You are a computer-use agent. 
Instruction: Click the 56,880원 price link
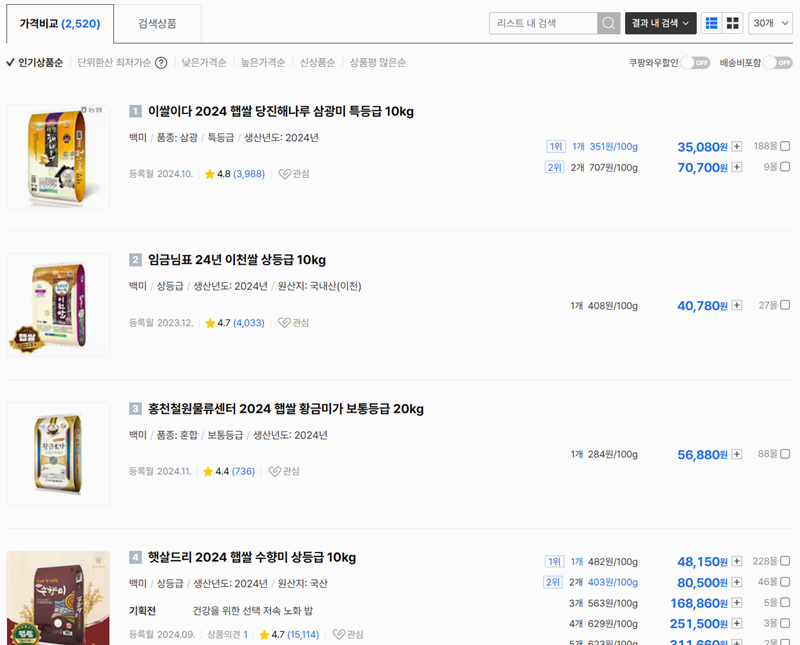point(702,455)
